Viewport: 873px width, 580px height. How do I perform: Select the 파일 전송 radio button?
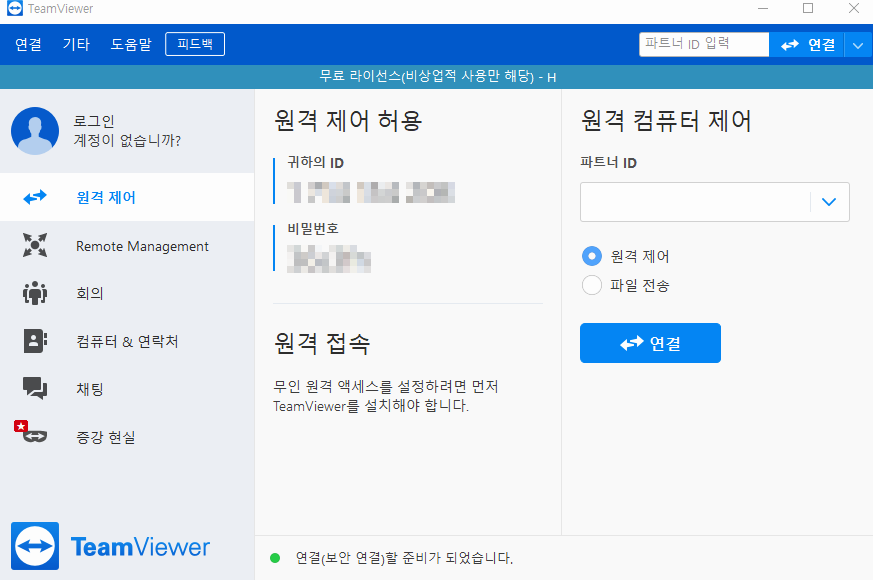pyautogui.click(x=592, y=285)
